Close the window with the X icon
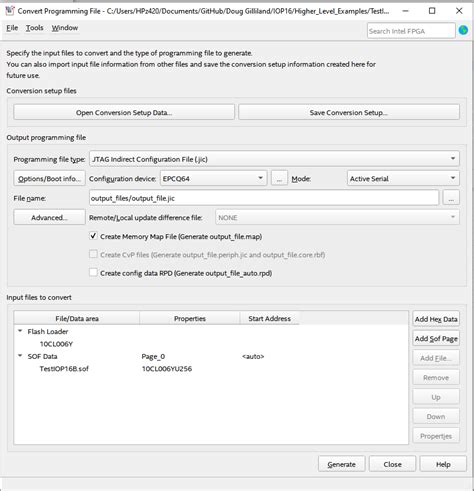This screenshot has width=474, height=491. (x=459, y=11)
